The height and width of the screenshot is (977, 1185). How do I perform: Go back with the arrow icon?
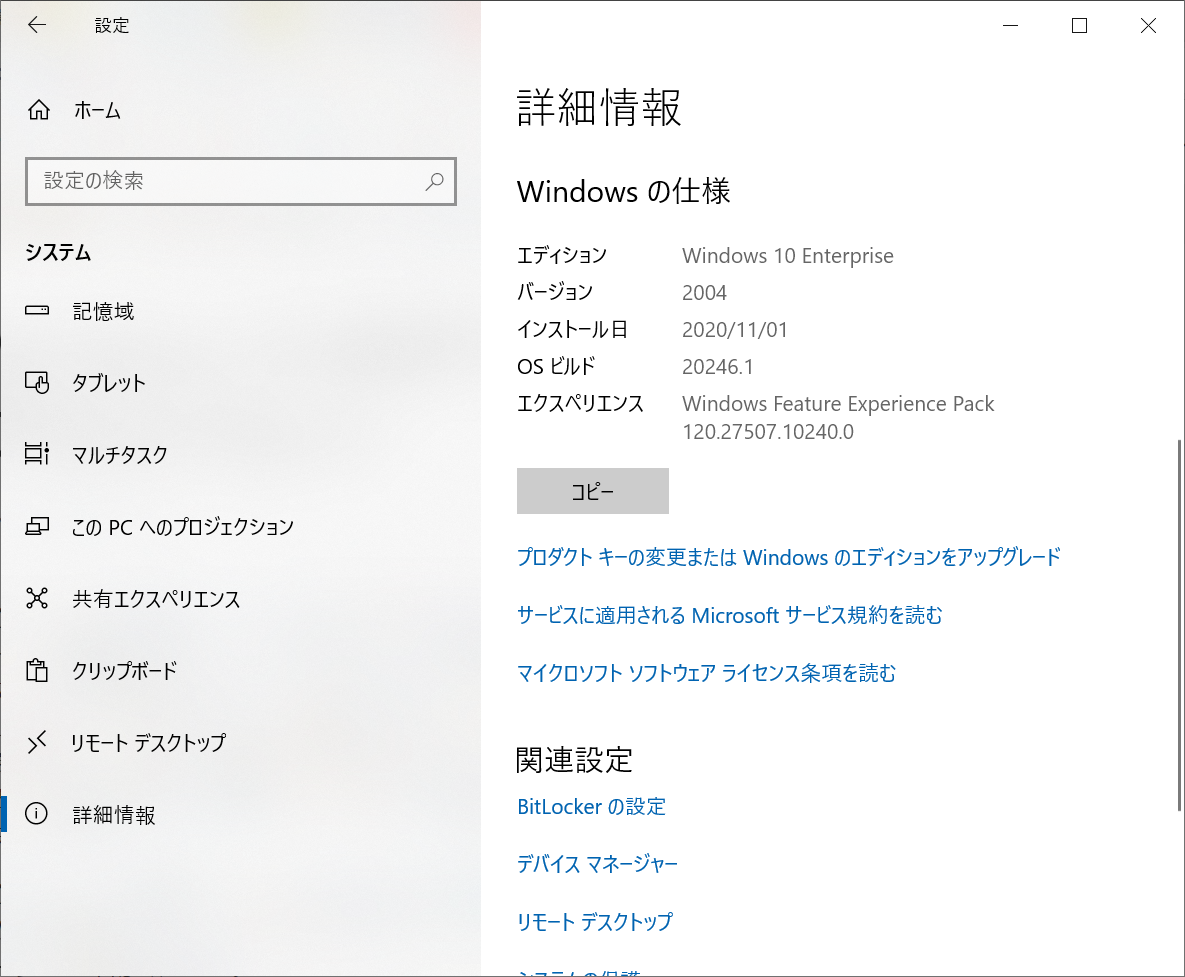click(x=36, y=25)
